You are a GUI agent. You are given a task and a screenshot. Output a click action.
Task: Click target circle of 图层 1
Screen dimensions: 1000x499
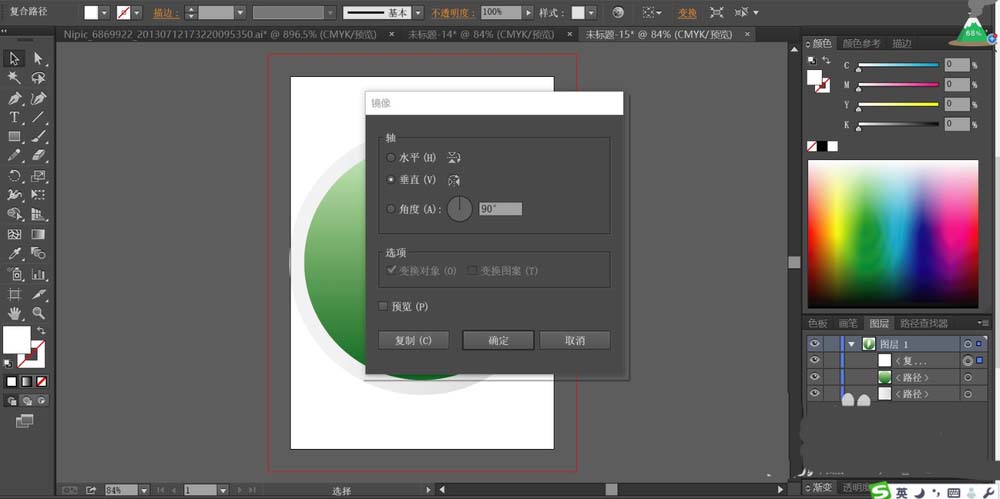967,344
